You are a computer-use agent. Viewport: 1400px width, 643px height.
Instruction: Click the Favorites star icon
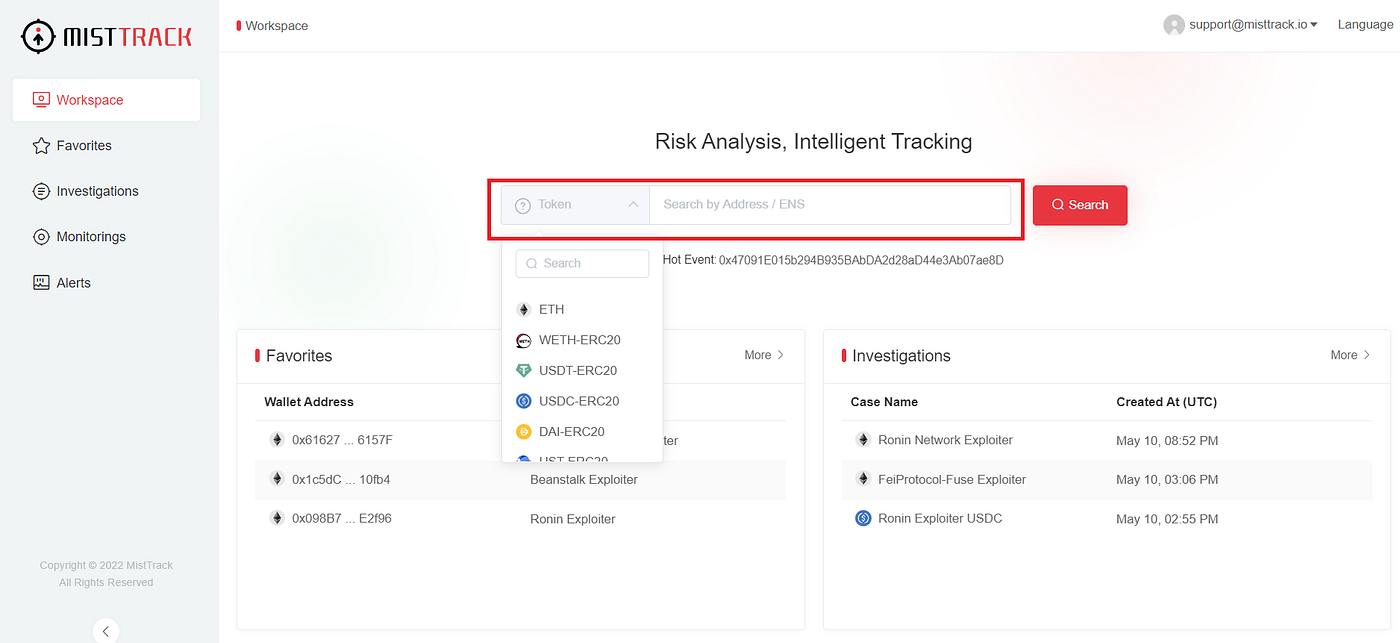pyautogui.click(x=41, y=146)
